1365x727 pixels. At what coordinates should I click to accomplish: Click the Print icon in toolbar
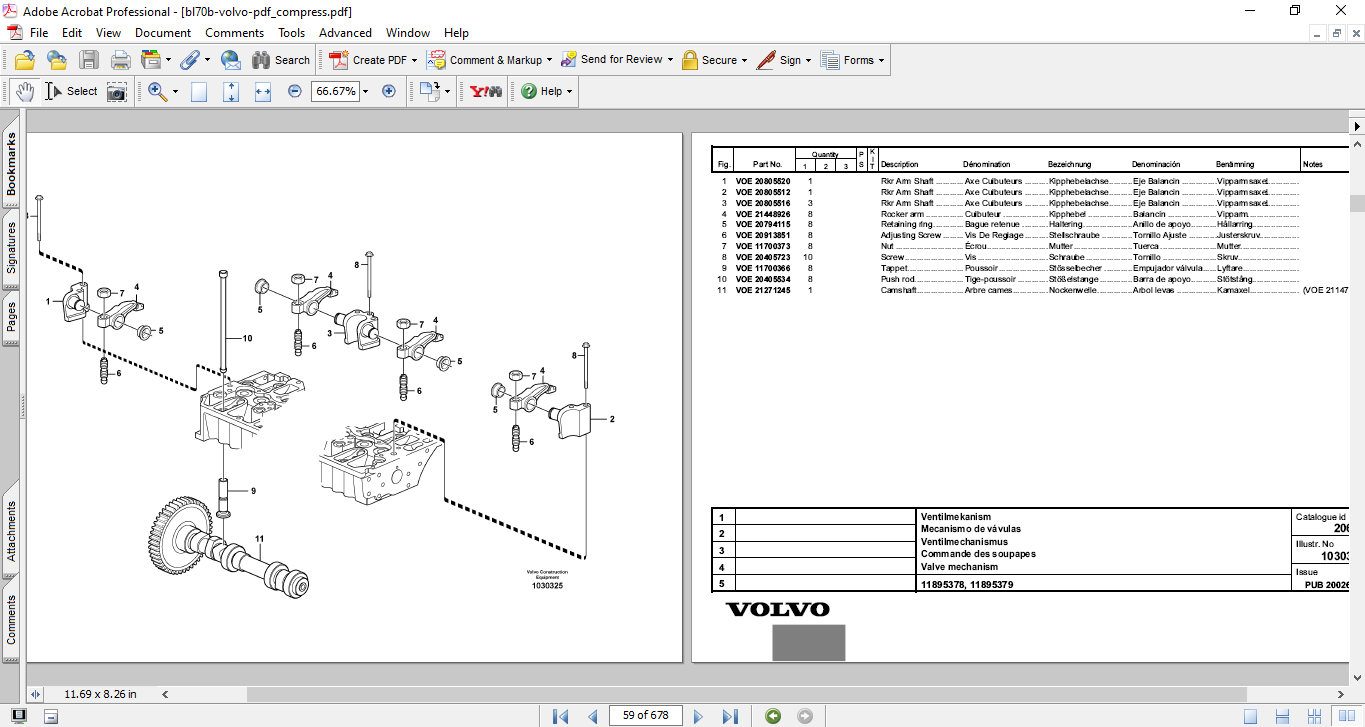coord(120,60)
